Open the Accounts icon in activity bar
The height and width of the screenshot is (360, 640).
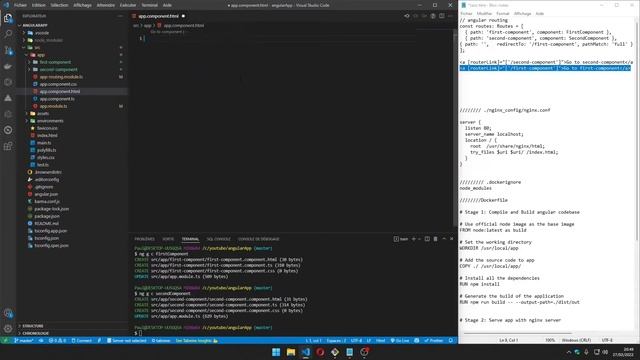[x=8, y=313]
